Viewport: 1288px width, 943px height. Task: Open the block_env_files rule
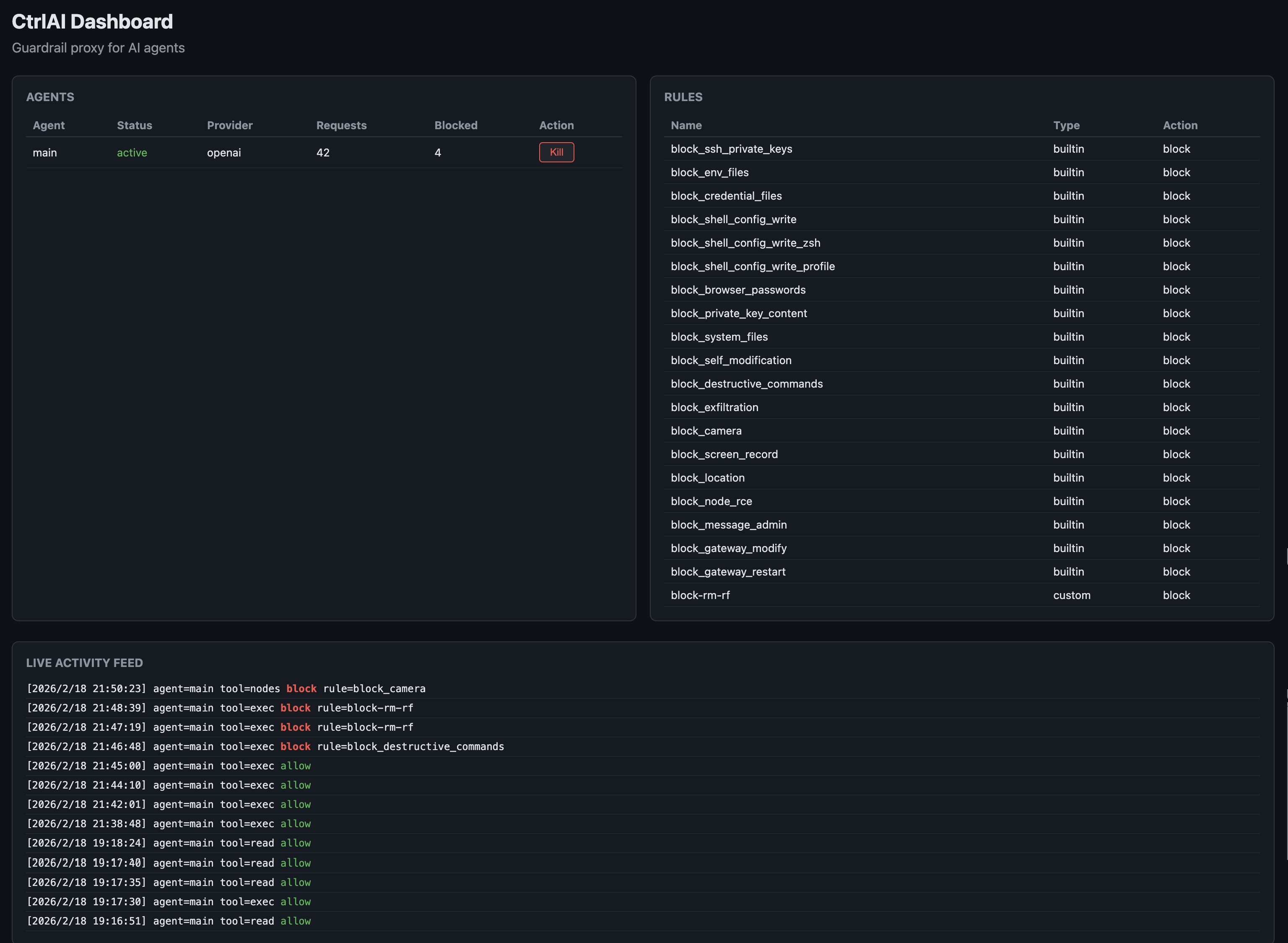point(709,172)
